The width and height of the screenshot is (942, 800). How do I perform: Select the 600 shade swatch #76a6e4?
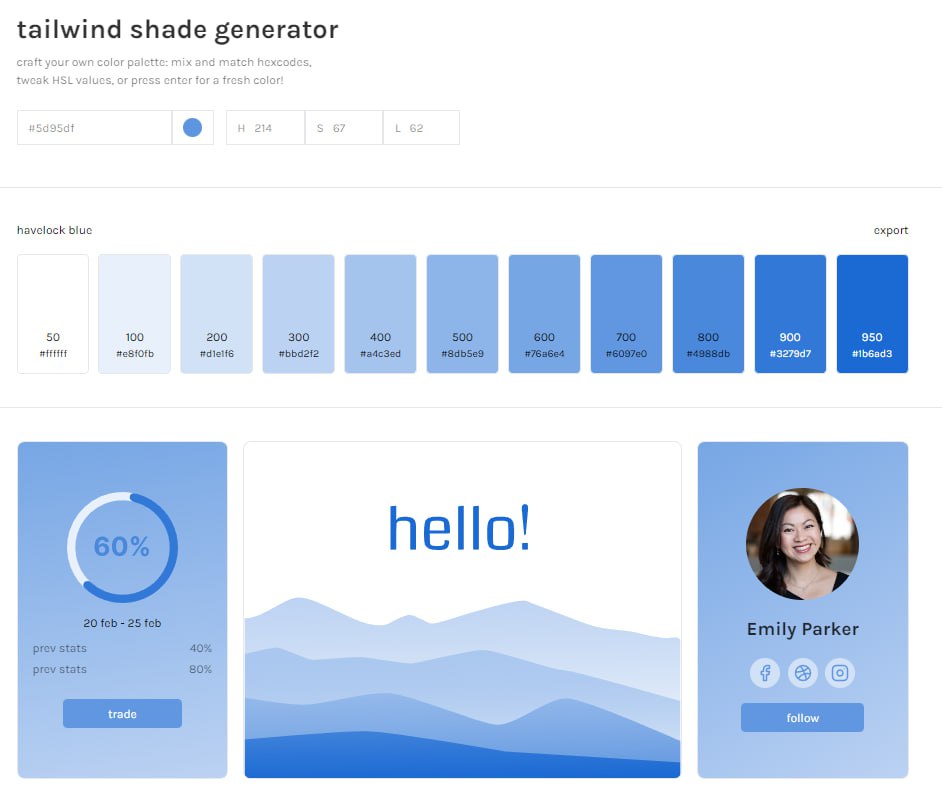pos(544,314)
